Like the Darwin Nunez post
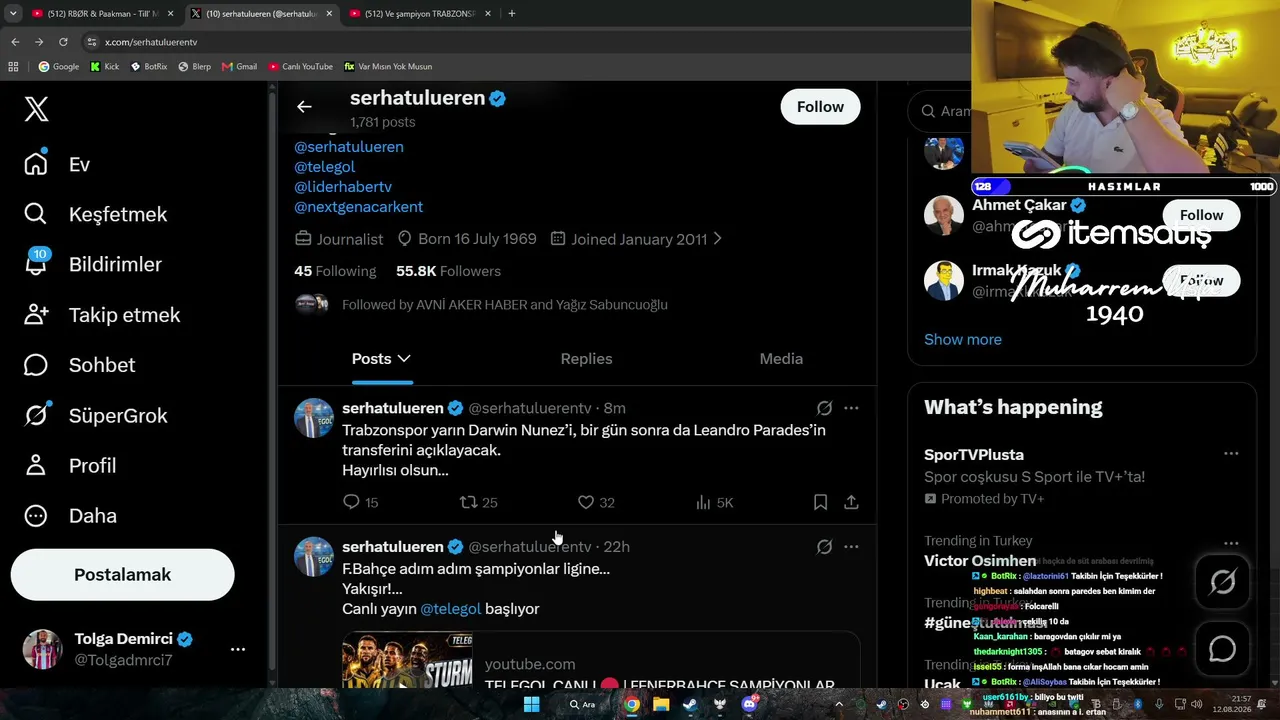The width and height of the screenshot is (1280, 720). [x=586, y=502]
